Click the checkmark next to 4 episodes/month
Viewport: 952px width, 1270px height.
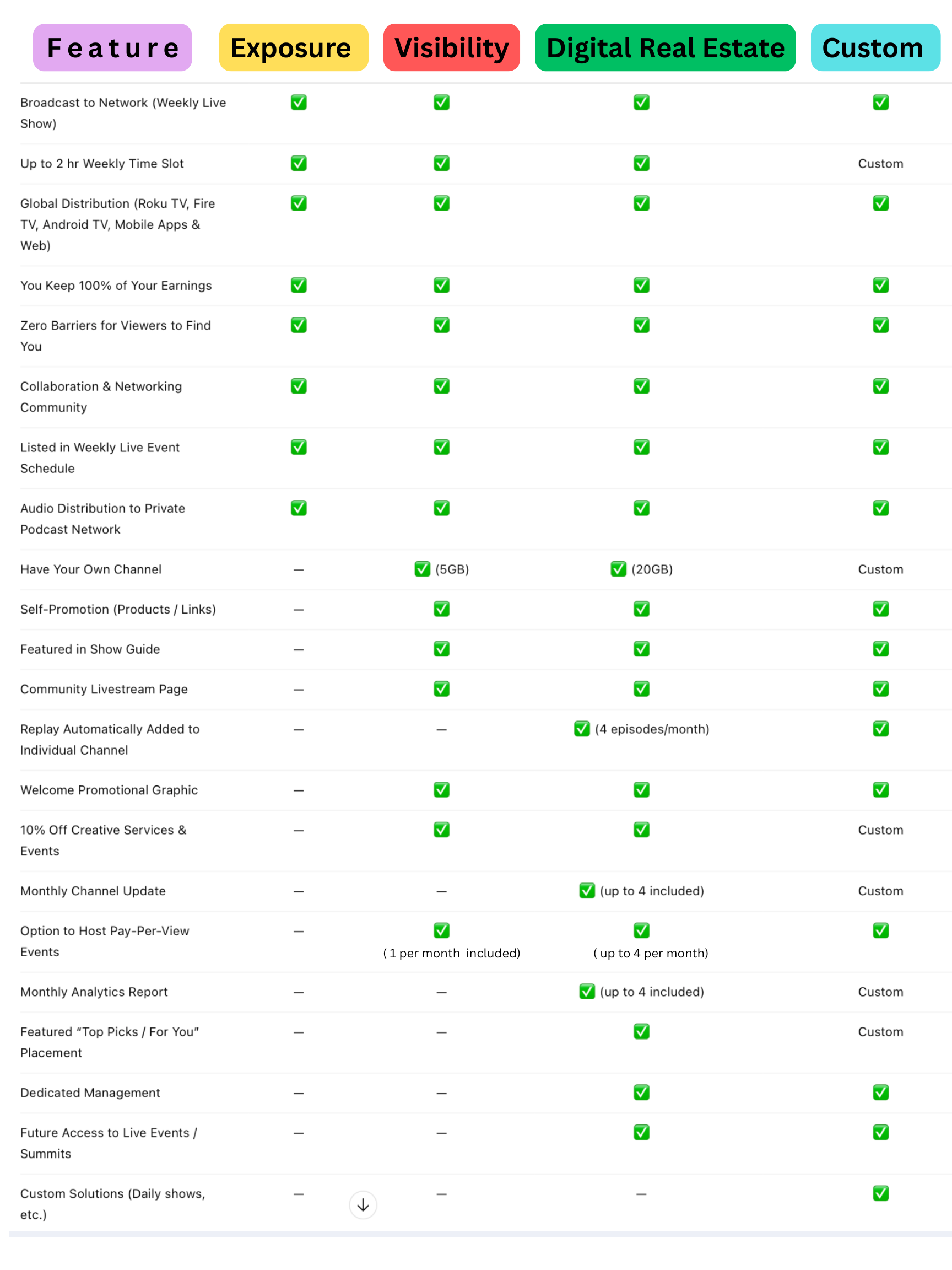click(x=581, y=729)
